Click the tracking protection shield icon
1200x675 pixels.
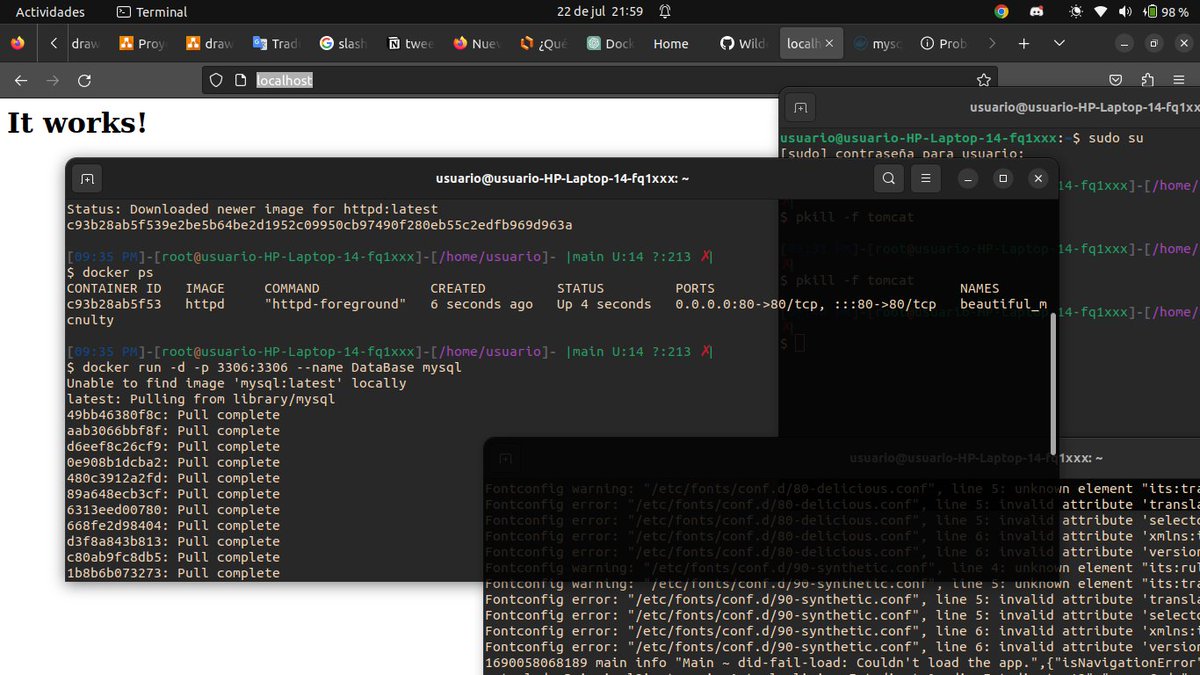tap(216, 80)
